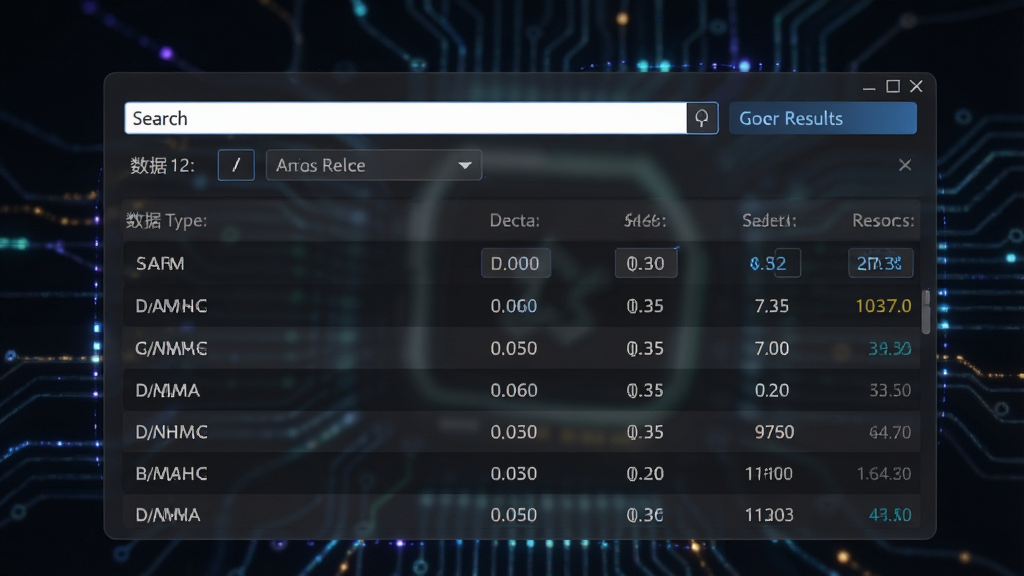Click the 7.00 value in G/NMMC row

[x=771, y=348]
